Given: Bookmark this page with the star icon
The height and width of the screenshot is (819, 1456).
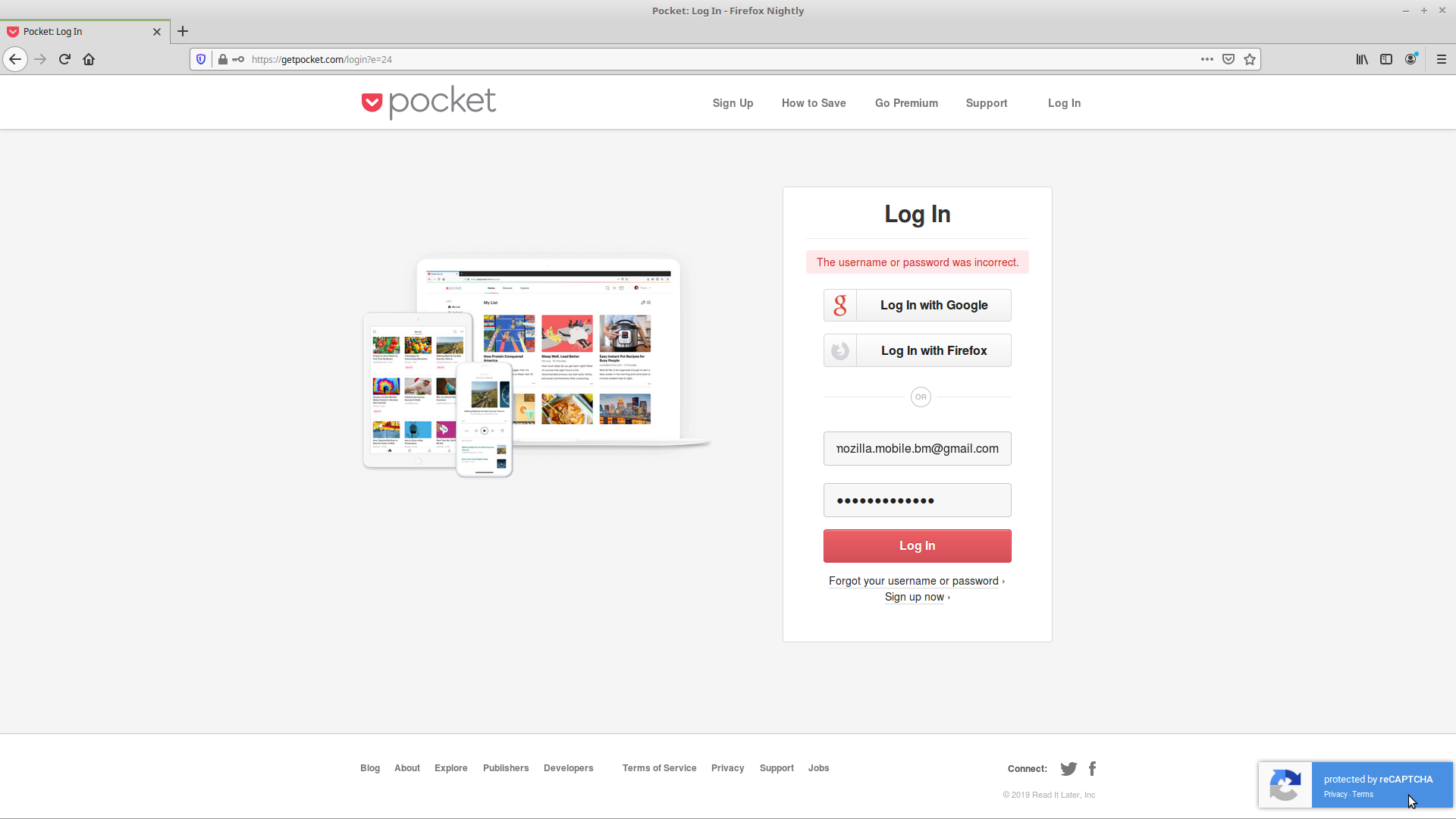Looking at the screenshot, I should (1249, 59).
